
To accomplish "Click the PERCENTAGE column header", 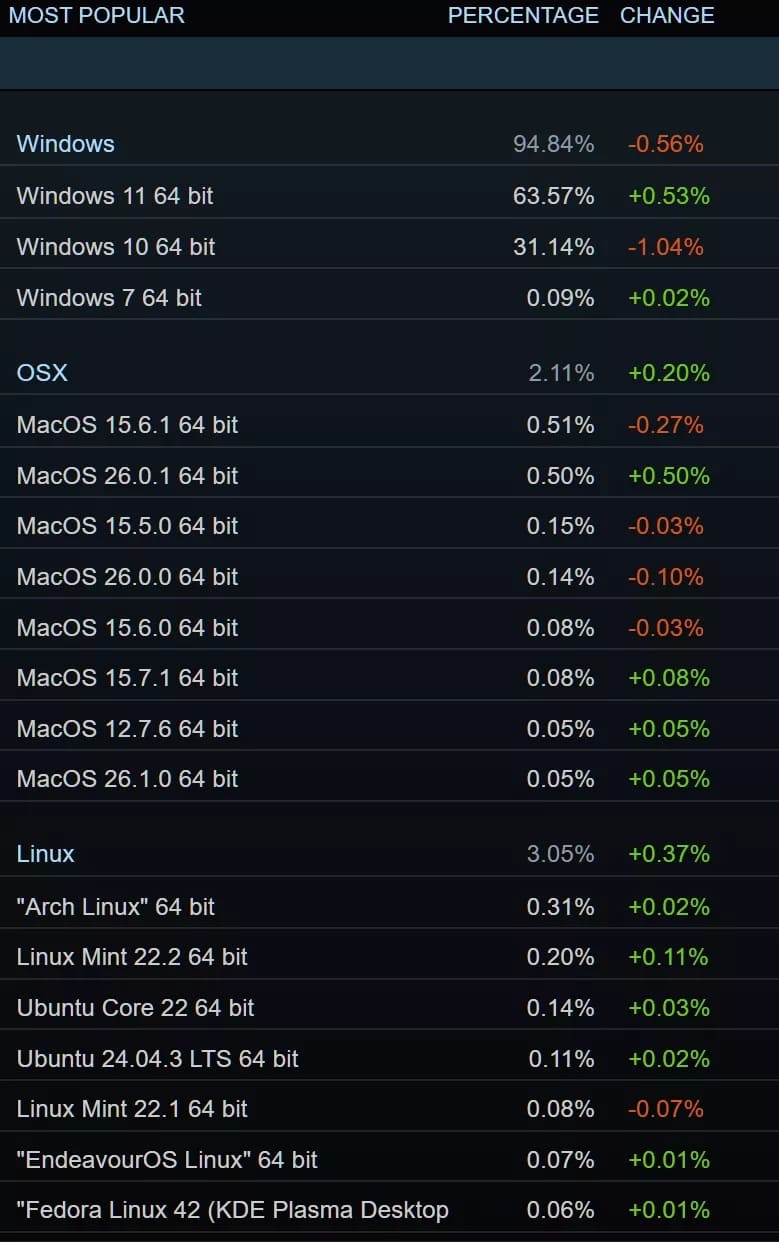I will [x=523, y=16].
